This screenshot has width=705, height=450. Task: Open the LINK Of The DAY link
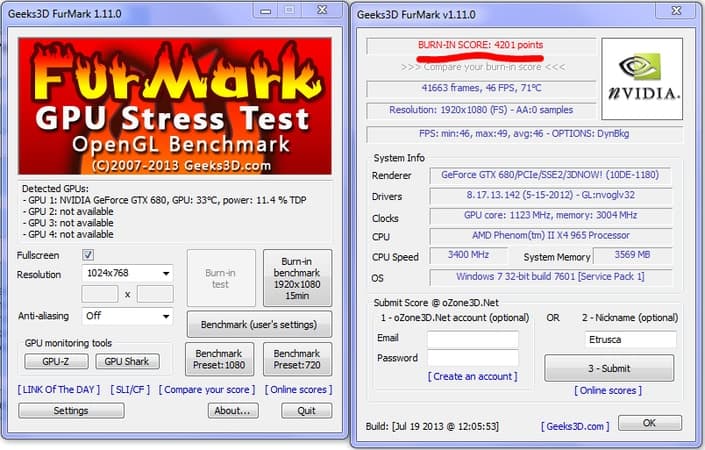tap(59, 390)
